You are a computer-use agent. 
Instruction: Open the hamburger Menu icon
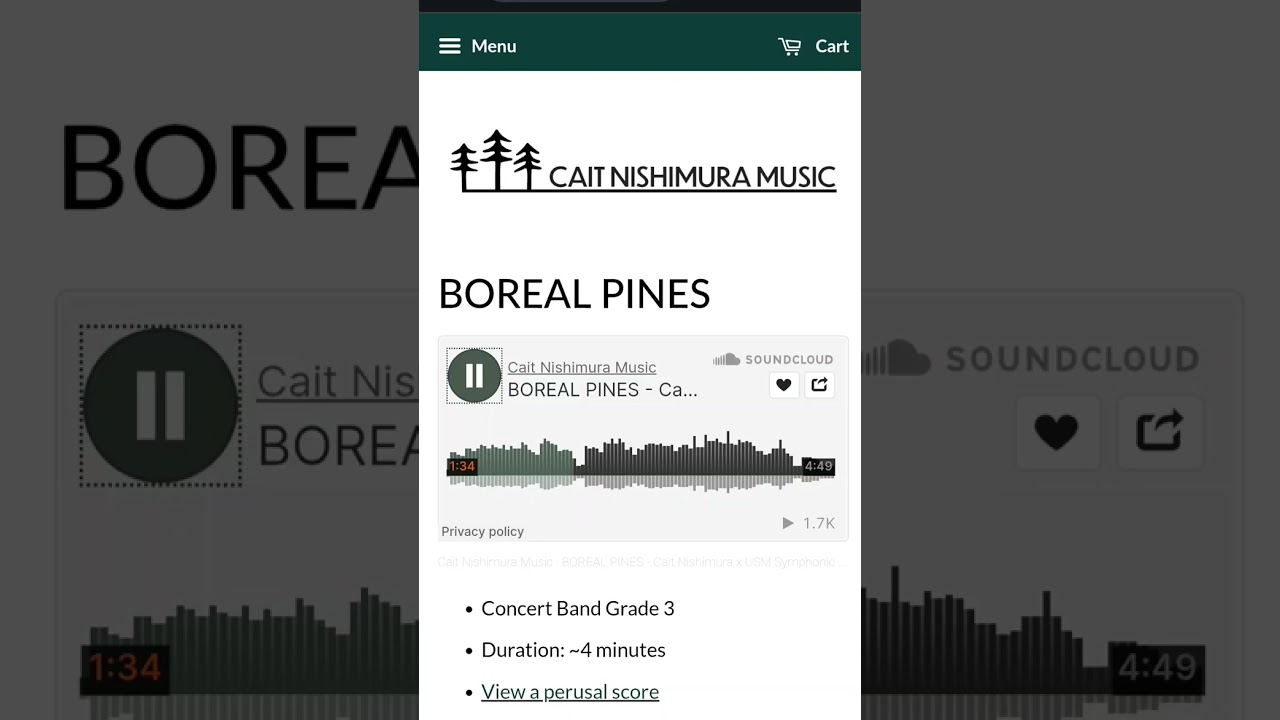[450, 46]
